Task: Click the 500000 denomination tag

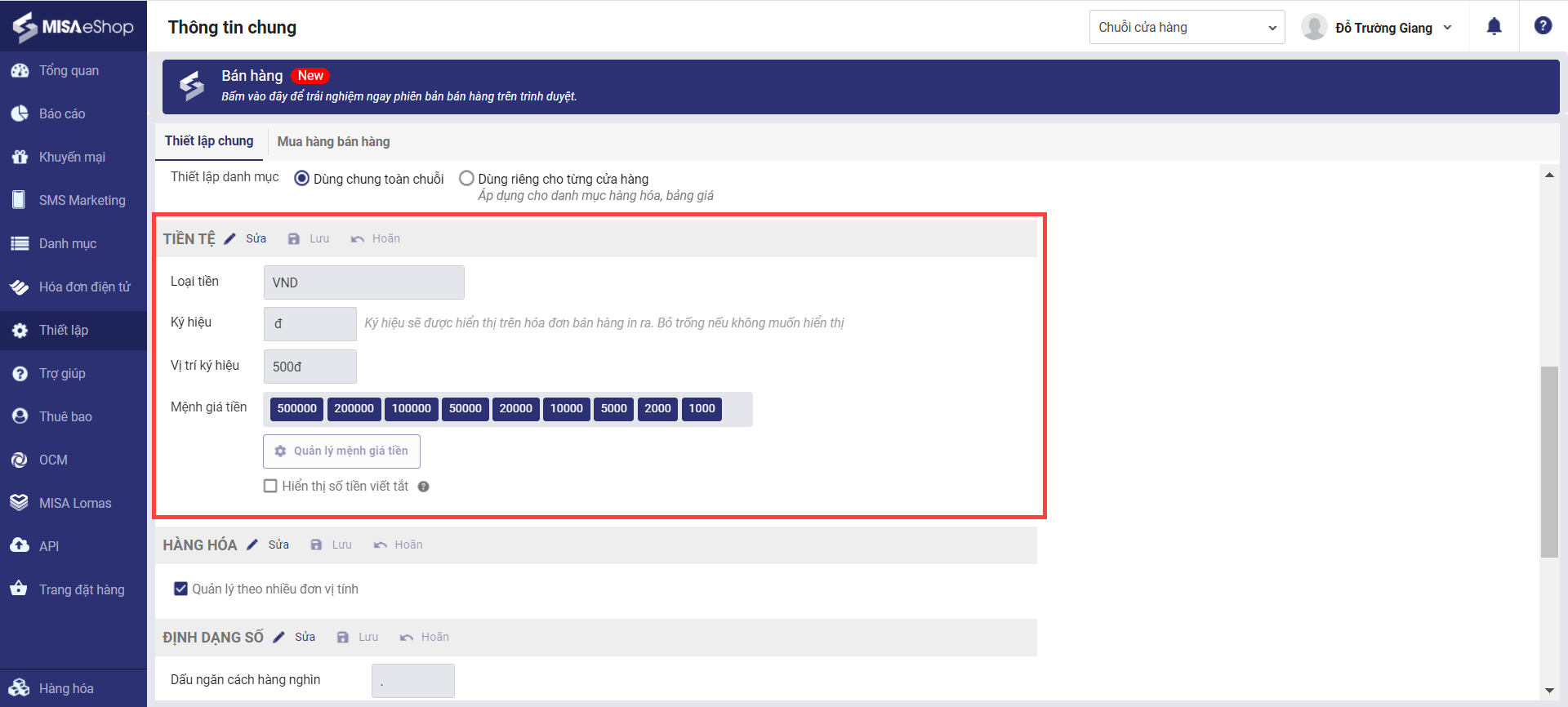Action: [x=297, y=409]
